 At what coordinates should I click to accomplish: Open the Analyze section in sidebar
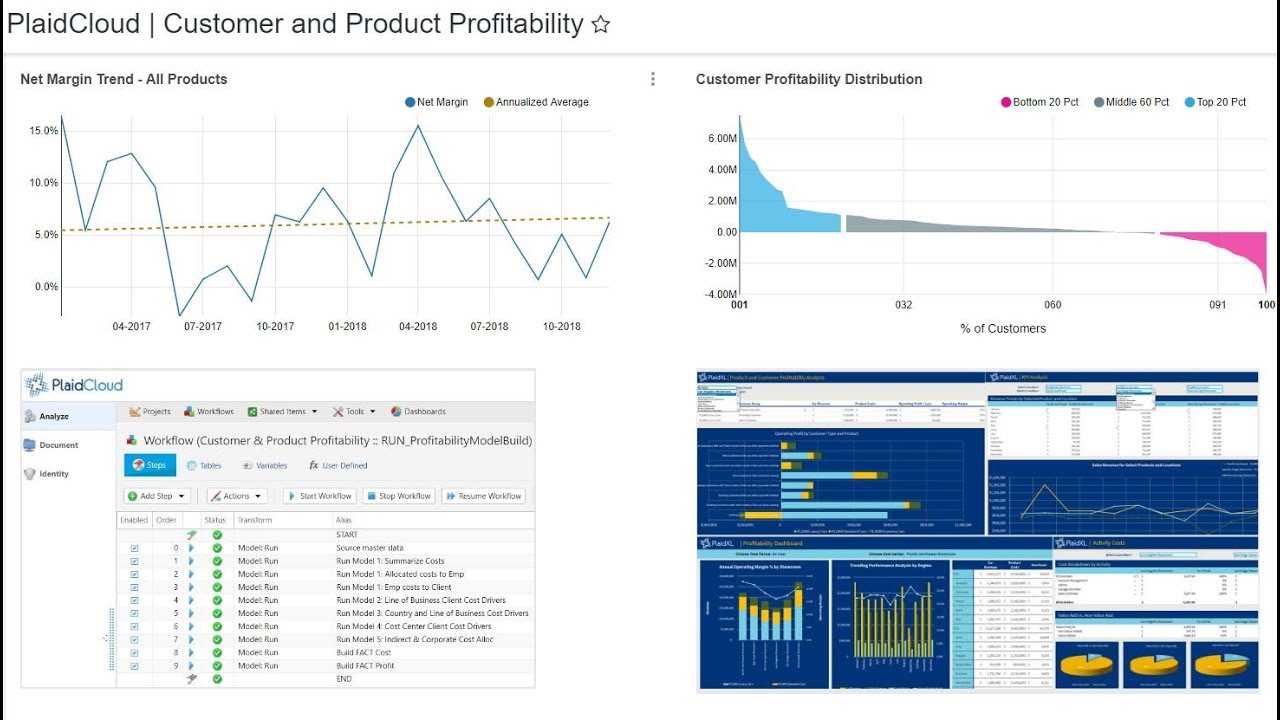click(x=68, y=416)
